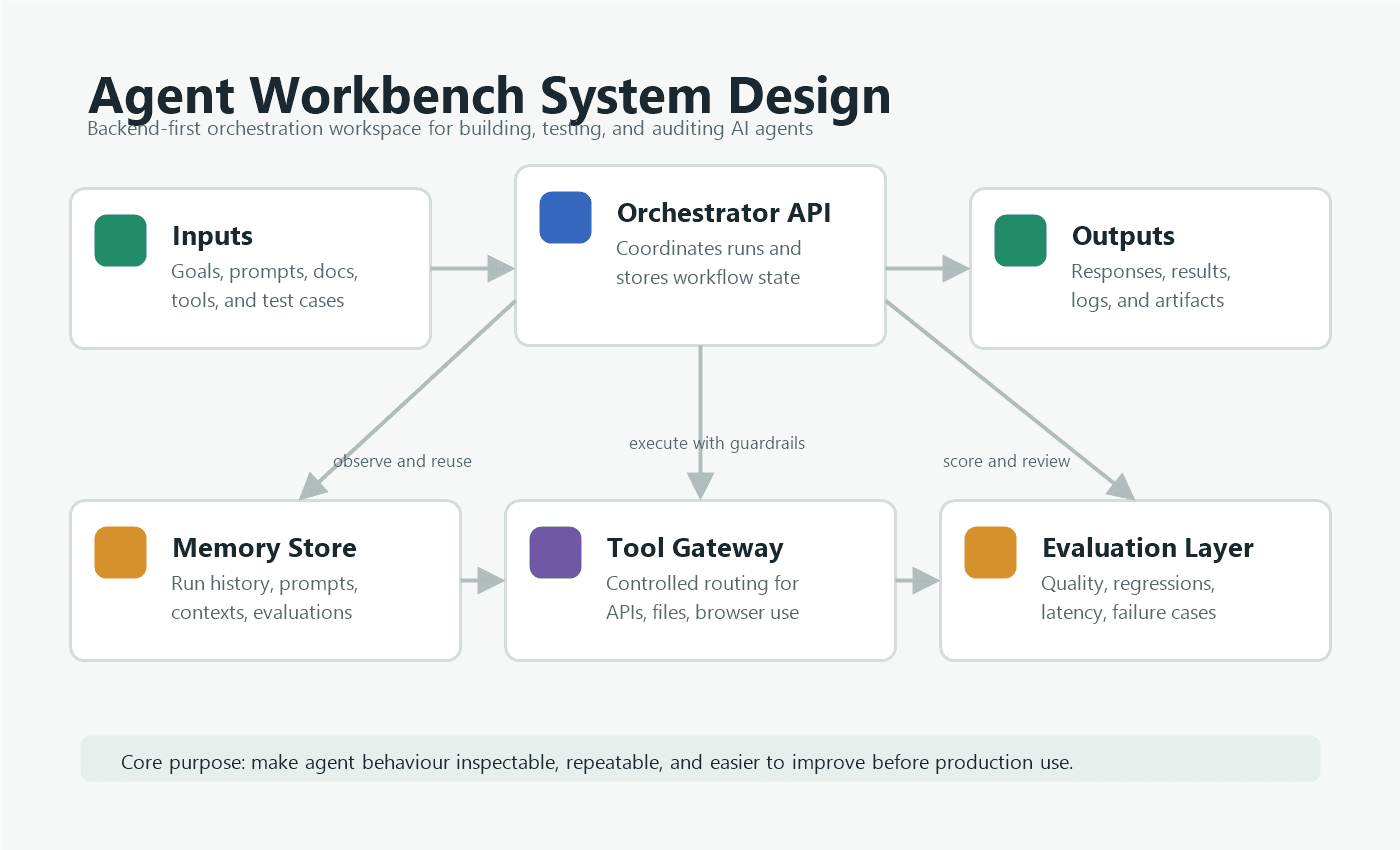Screen dimensions: 1400x850
Task: Select the Memory Store heading
Action: click(264, 548)
